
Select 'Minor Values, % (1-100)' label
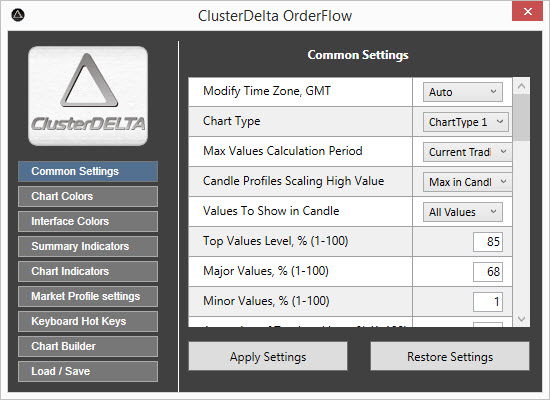[x=266, y=301]
